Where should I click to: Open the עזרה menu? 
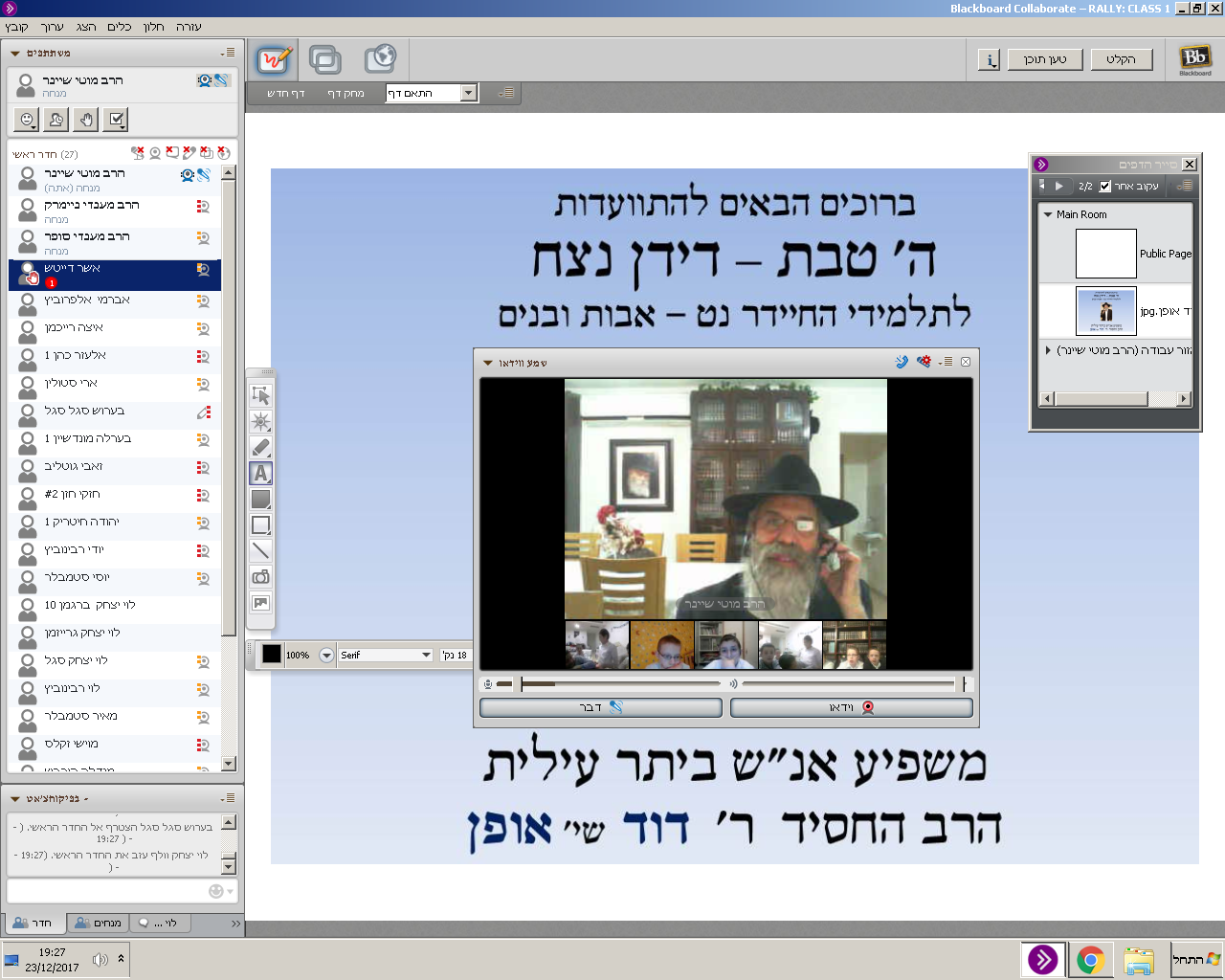[x=189, y=27]
